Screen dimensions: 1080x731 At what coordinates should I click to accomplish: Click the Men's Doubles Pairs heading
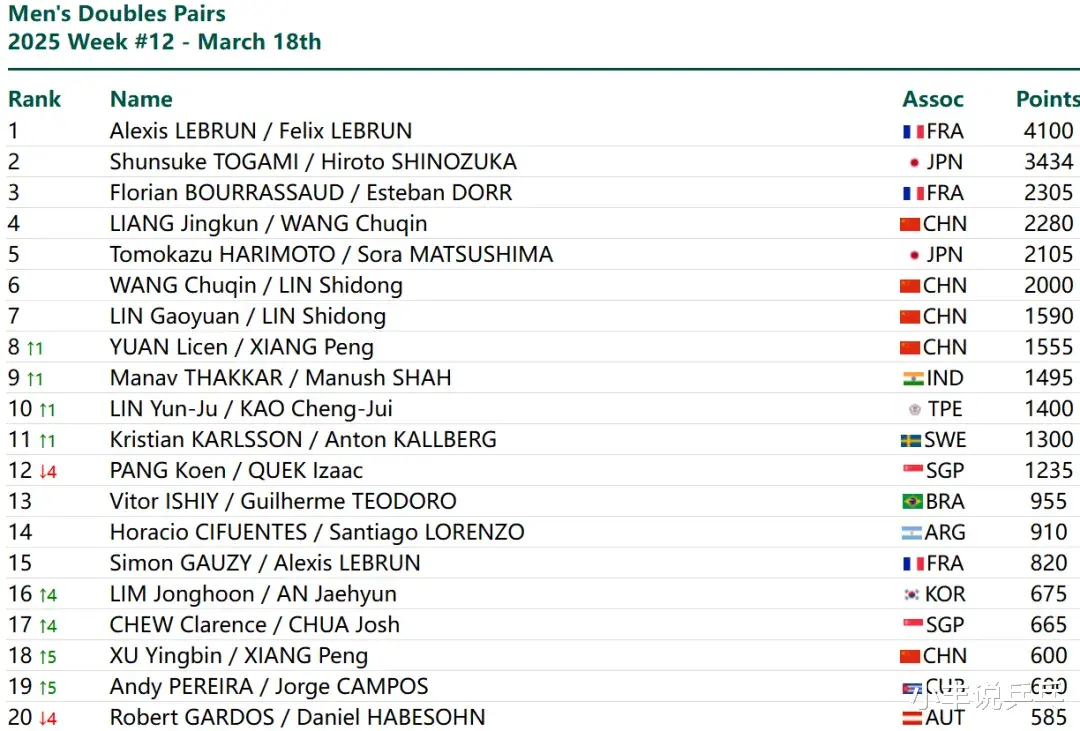pyautogui.click(x=117, y=13)
